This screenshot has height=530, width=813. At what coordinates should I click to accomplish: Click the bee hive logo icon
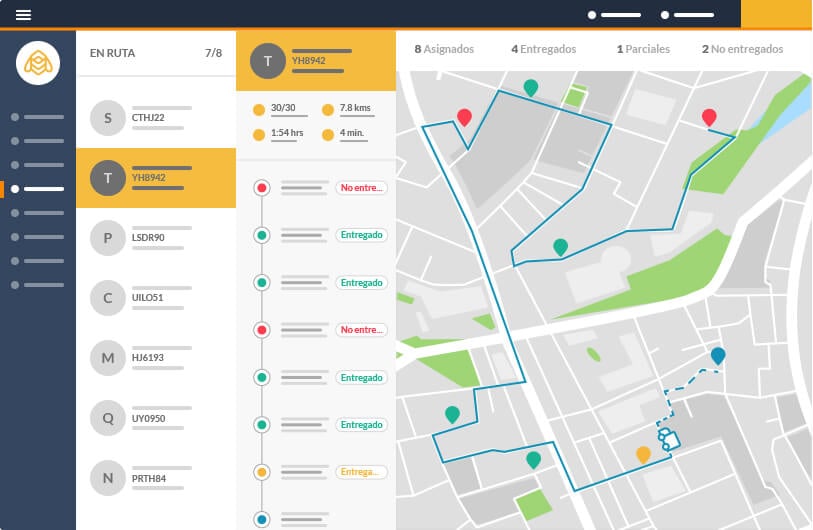pyautogui.click(x=38, y=63)
